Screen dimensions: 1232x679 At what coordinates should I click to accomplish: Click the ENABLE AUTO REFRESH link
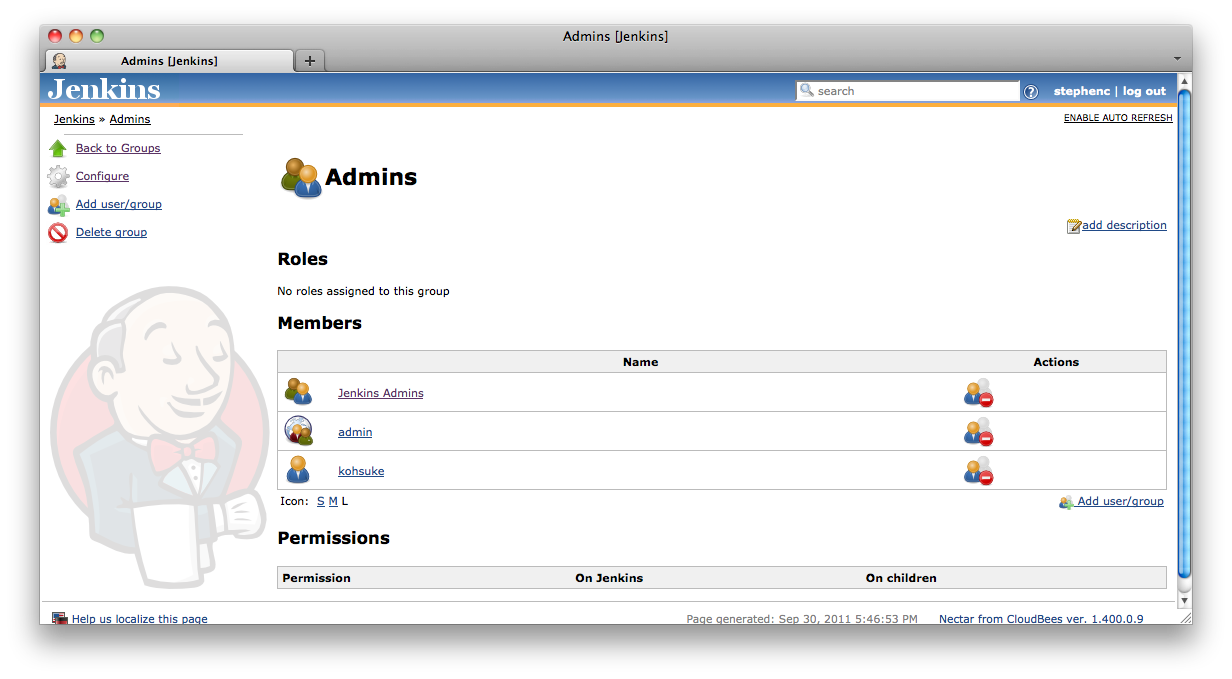point(1118,118)
